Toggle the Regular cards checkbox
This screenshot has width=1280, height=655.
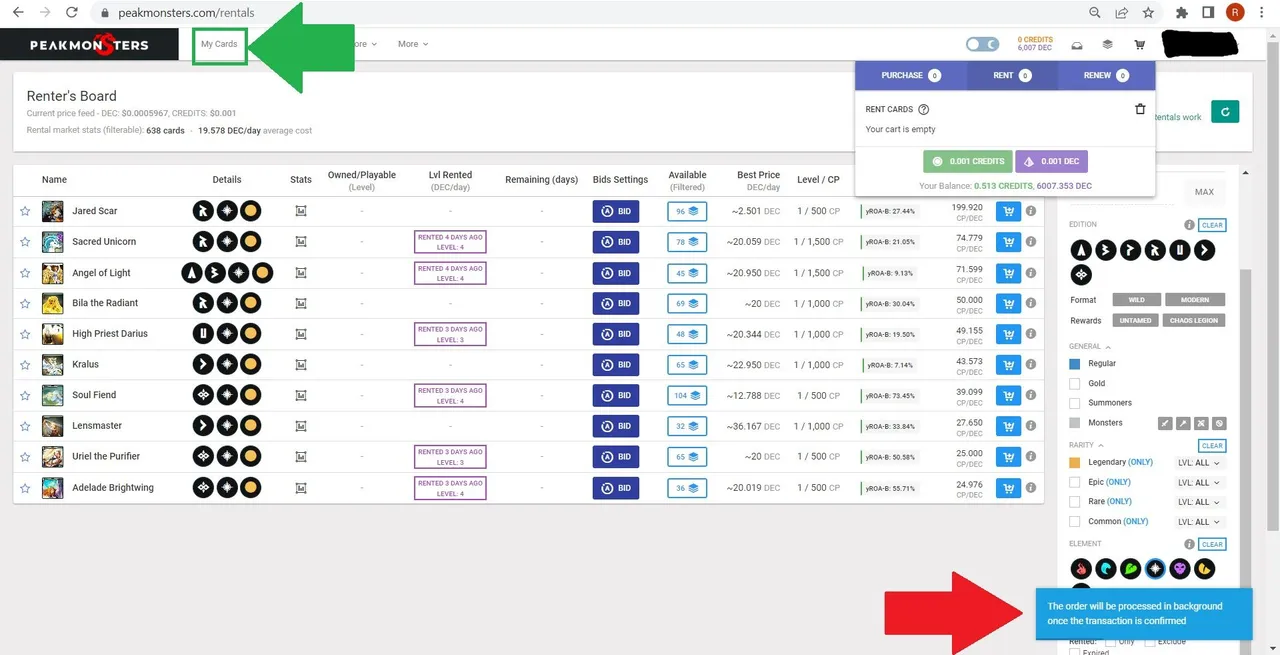click(x=1075, y=364)
